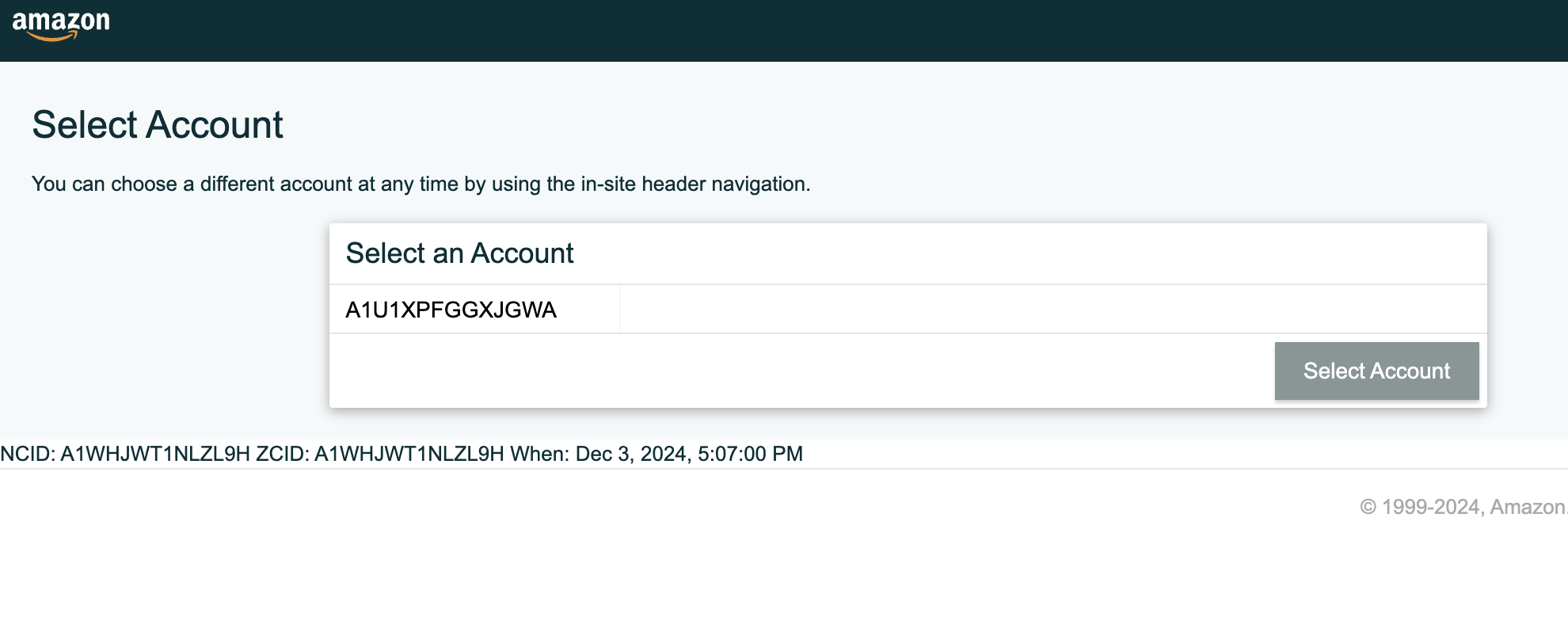Click the NCID value A1WHJWT1NLZL9H
The width and height of the screenshot is (1568, 643).
click(x=155, y=454)
